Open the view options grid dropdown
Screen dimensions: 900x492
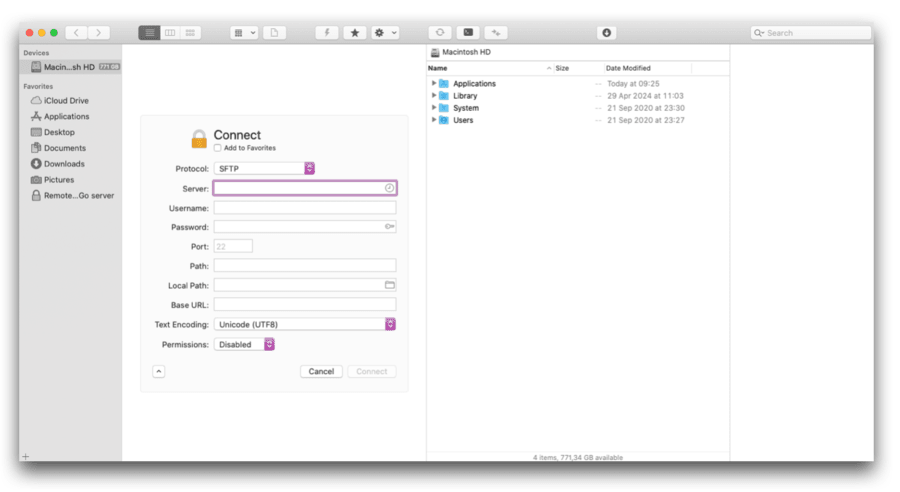pos(244,33)
